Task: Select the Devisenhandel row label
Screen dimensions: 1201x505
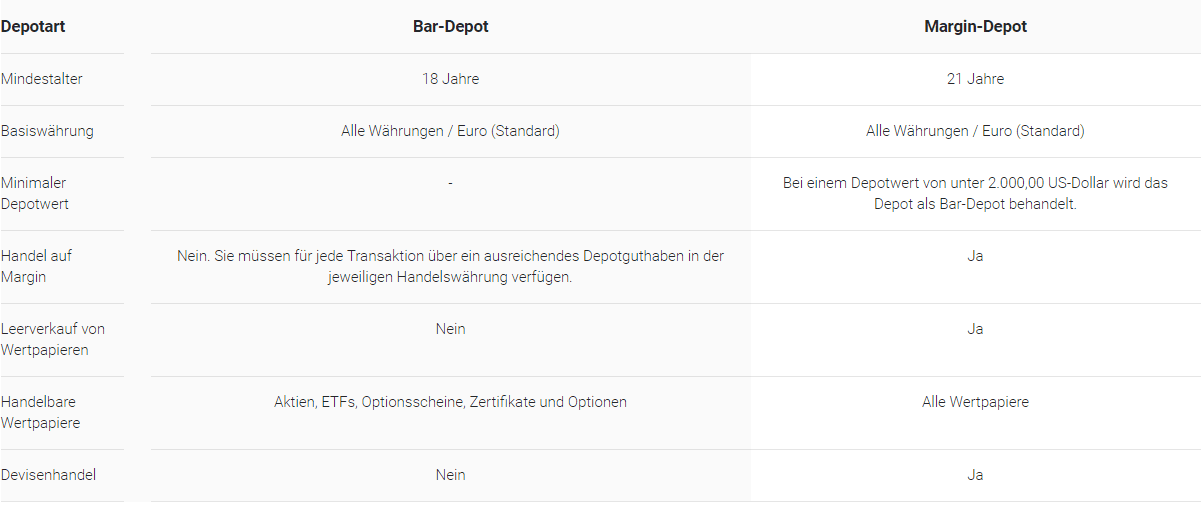Action: tap(48, 475)
